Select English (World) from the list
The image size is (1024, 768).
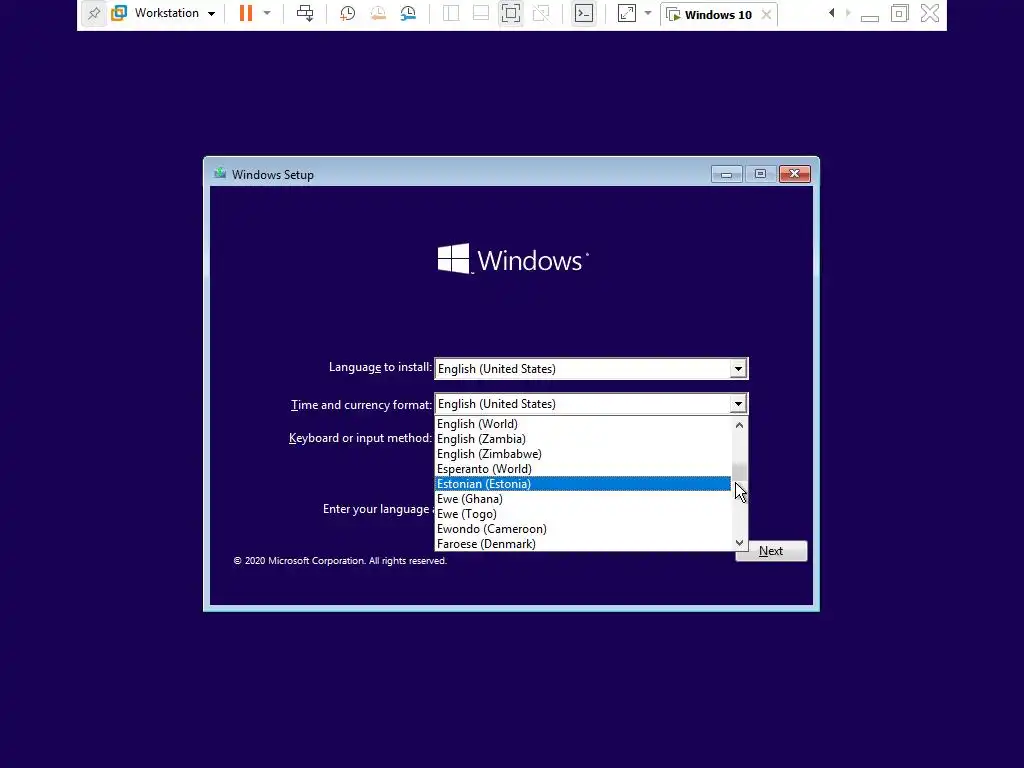click(582, 424)
